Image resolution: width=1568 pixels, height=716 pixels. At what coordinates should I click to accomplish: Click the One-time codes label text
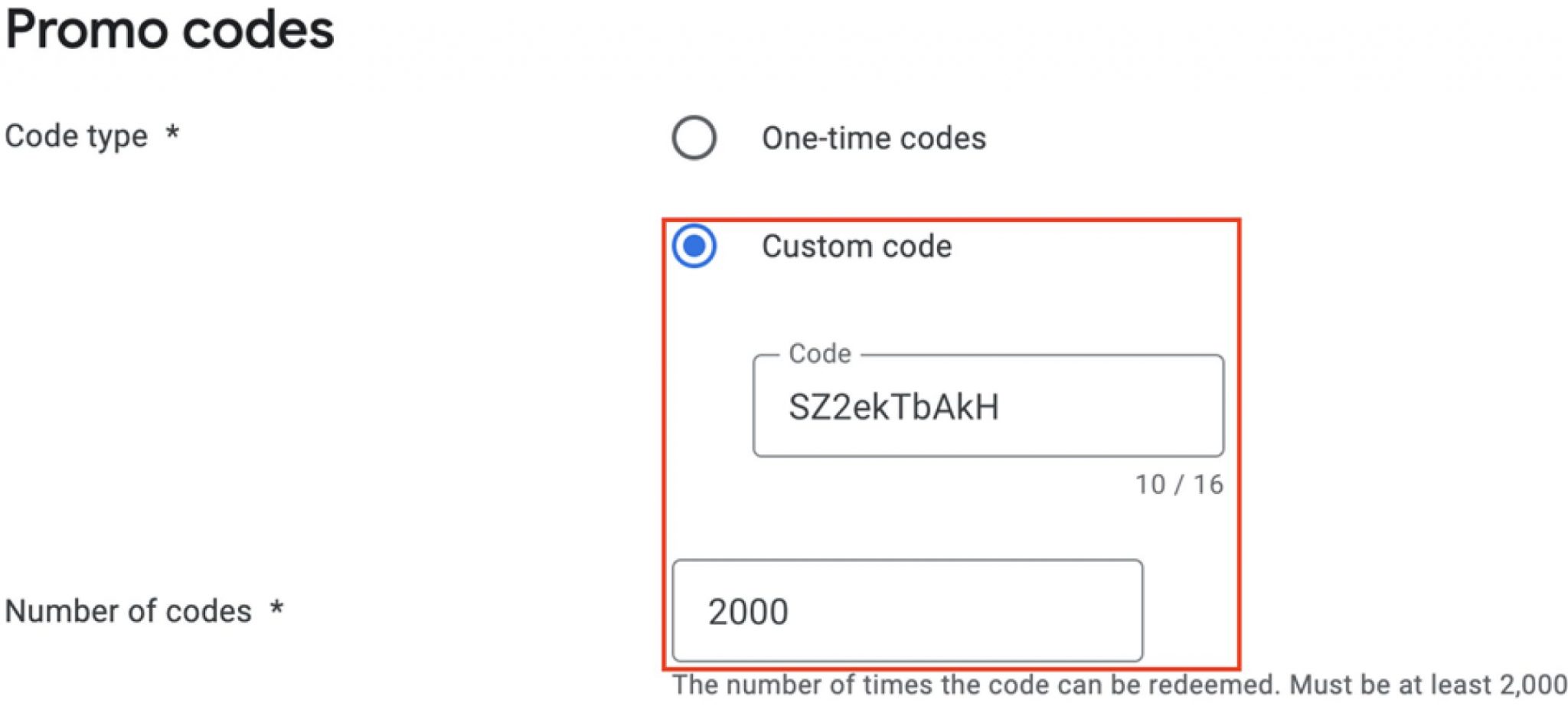coord(871,139)
